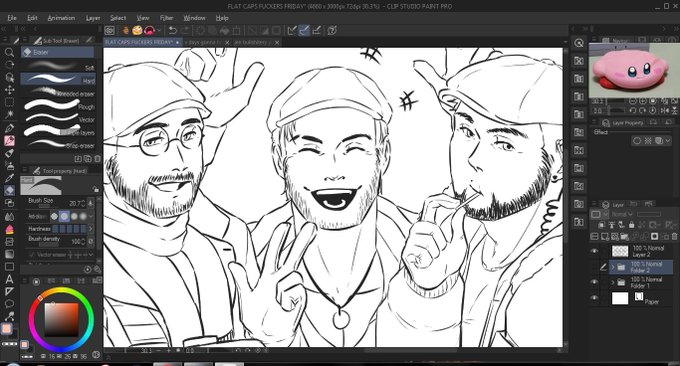Select the Balloon tool
Viewport: 680px width, 366px height.
coord(9,304)
